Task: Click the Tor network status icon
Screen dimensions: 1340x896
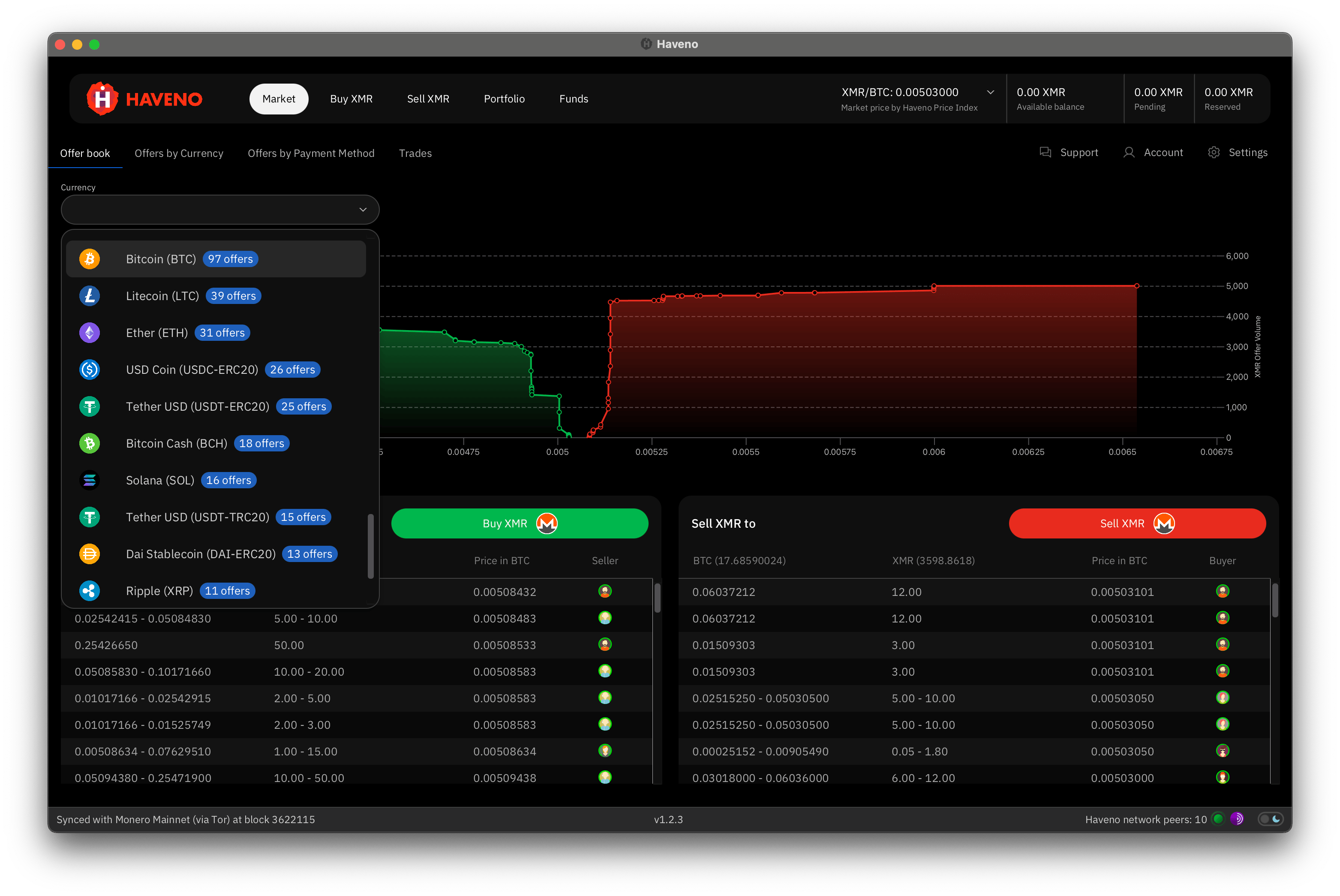Action: 1237,819
